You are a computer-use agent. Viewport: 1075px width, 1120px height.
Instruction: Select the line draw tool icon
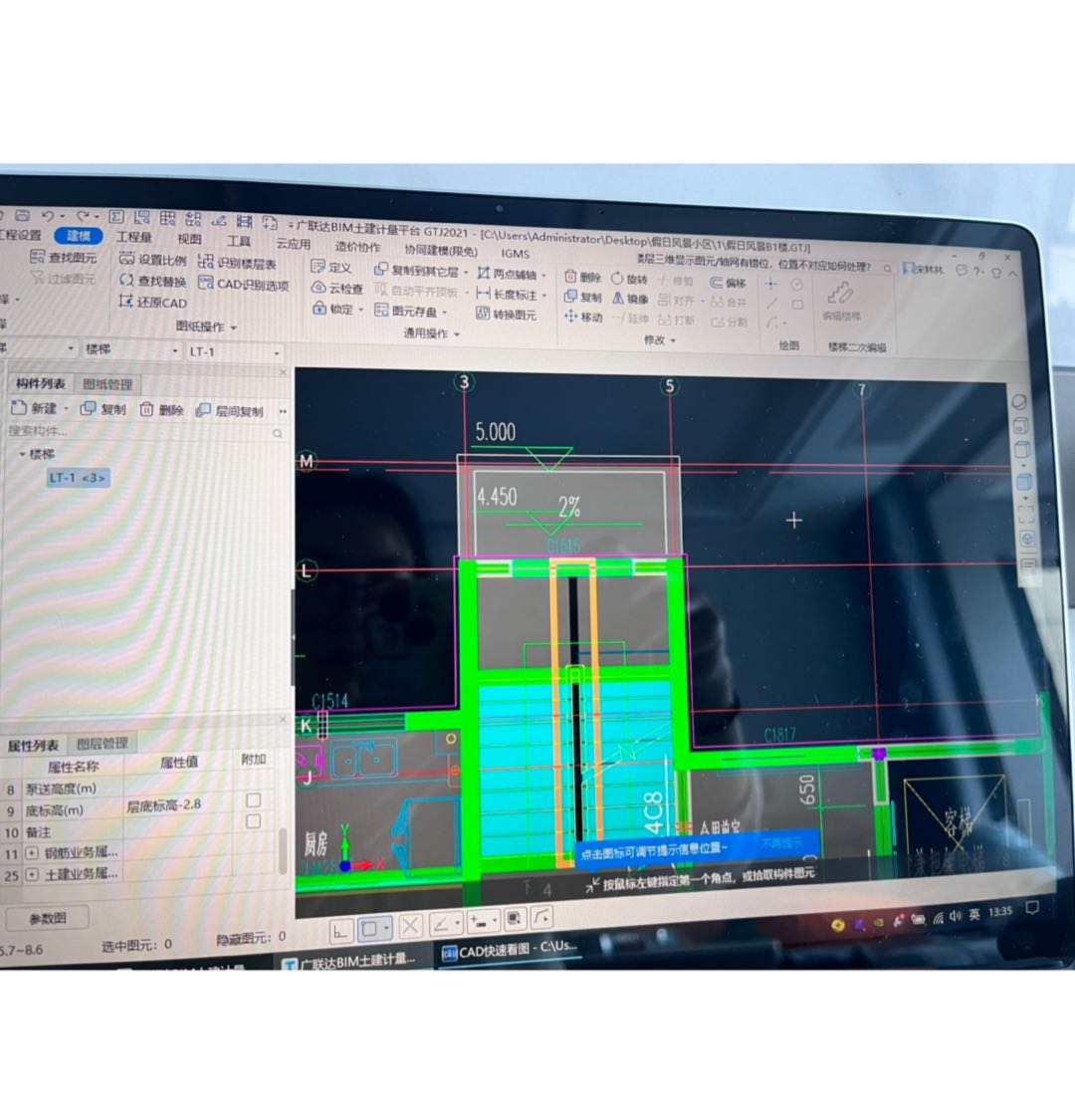point(772,305)
